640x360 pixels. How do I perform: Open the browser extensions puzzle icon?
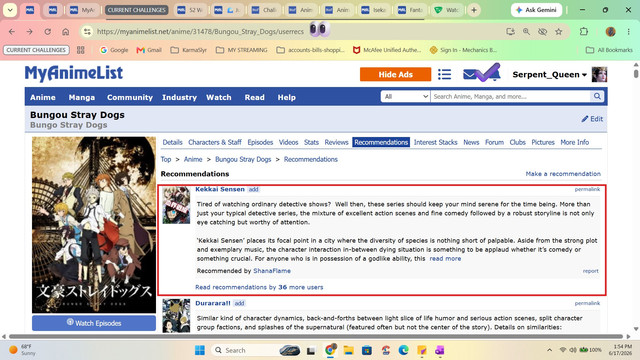[x=584, y=31]
